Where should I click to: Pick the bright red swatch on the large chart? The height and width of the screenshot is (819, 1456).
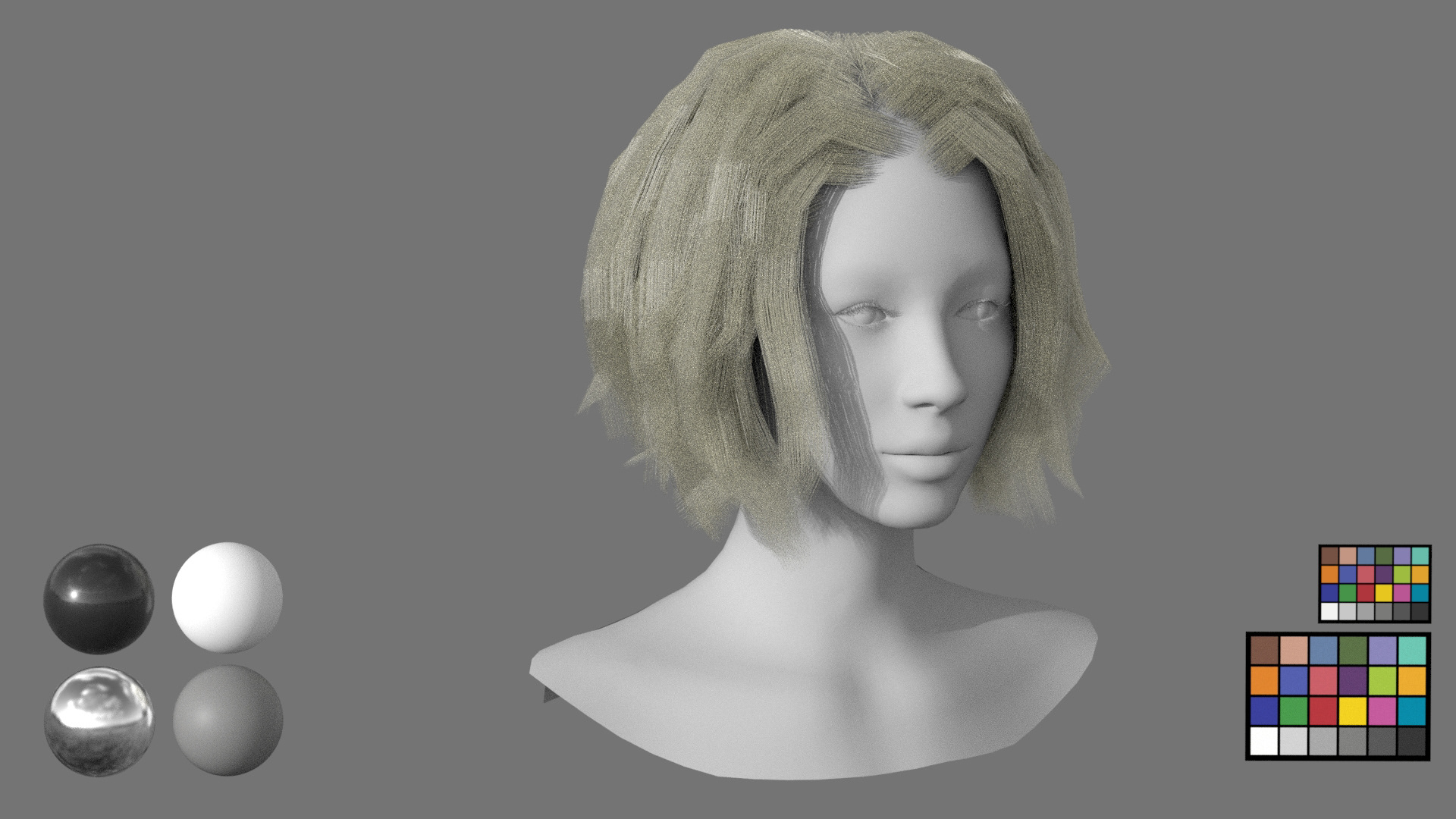[1323, 711]
